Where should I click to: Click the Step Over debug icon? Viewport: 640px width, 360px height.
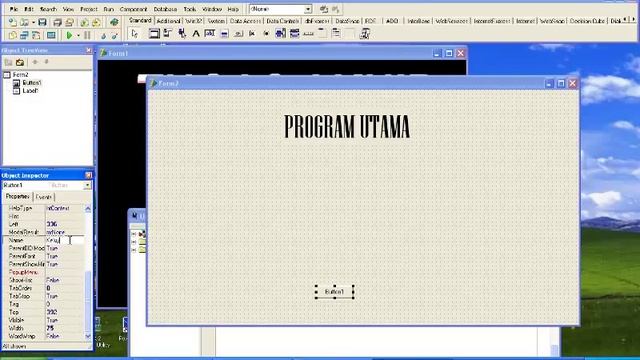[x=115, y=36]
